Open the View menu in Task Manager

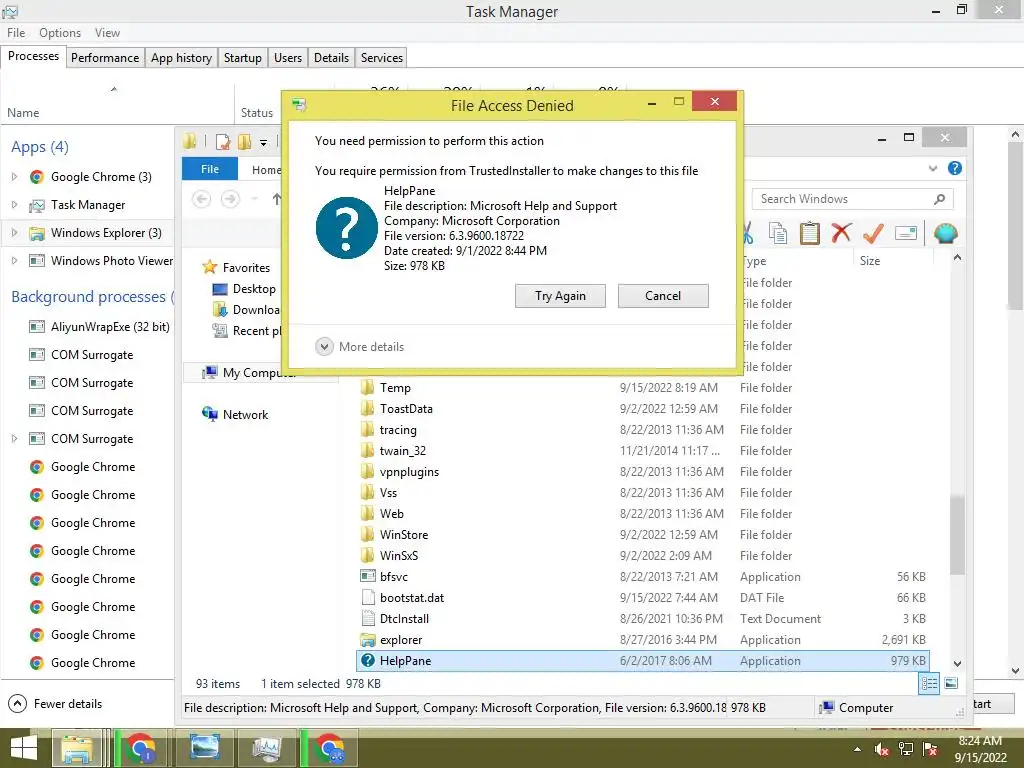[107, 33]
